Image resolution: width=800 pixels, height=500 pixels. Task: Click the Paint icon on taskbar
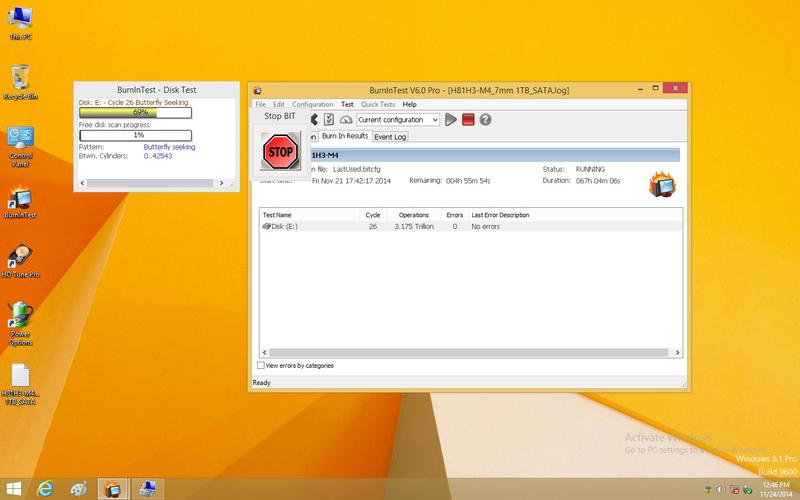point(78,489)
